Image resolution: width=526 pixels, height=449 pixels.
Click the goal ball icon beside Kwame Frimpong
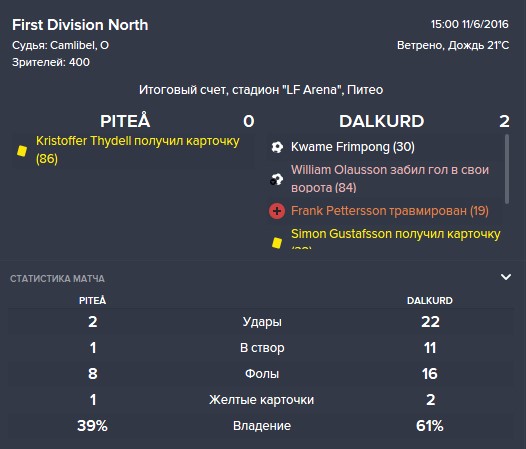(x=277, y=147)
